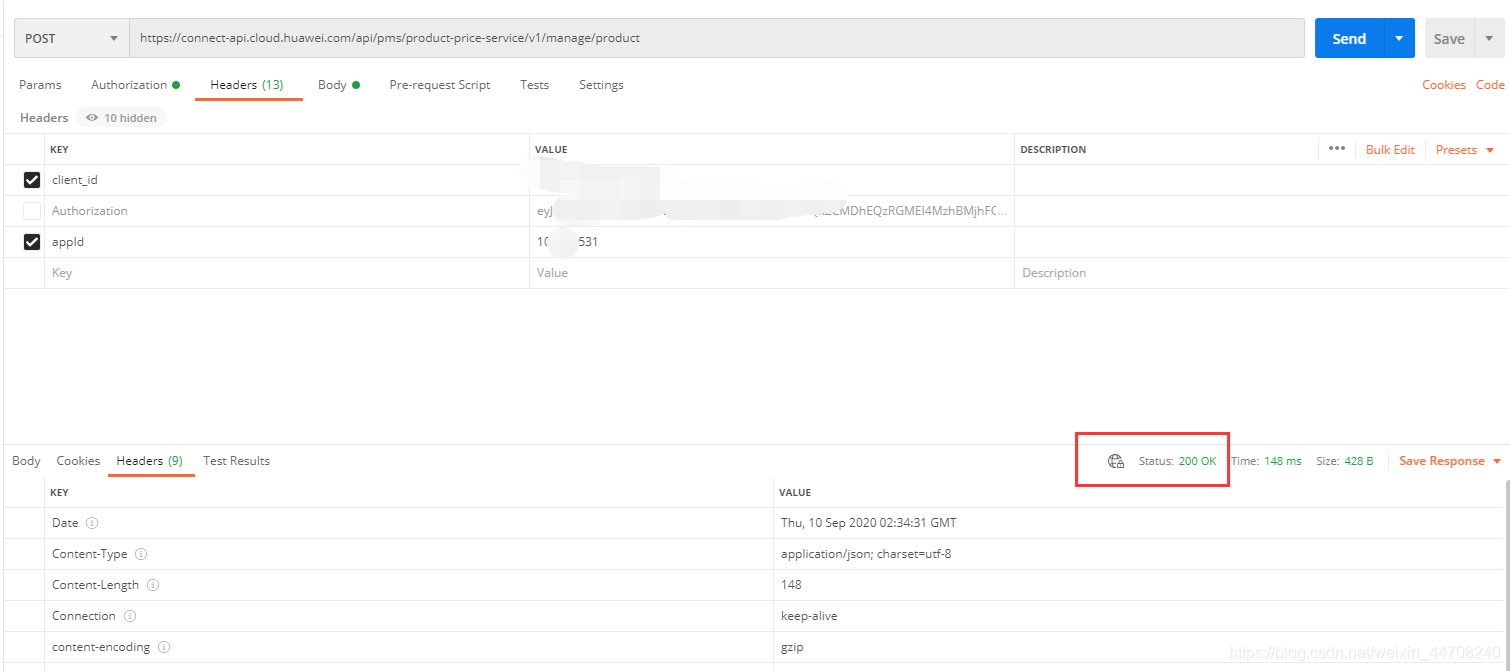Open the request Settings tab
The width and height of the screenshot is (1510, 671).
[x=601, y=85]
